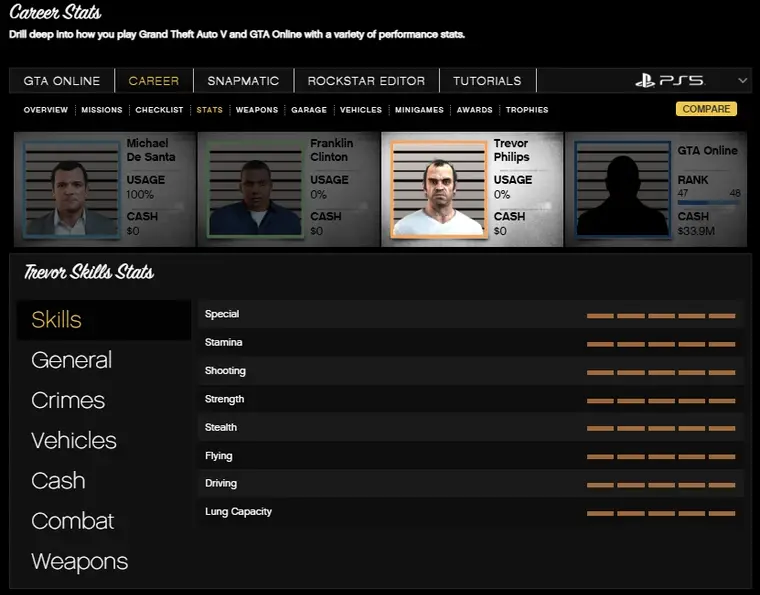The height and width of the screenshot is (595, 760).
Task: Open the AWARDS section
Action: point(475,110)
